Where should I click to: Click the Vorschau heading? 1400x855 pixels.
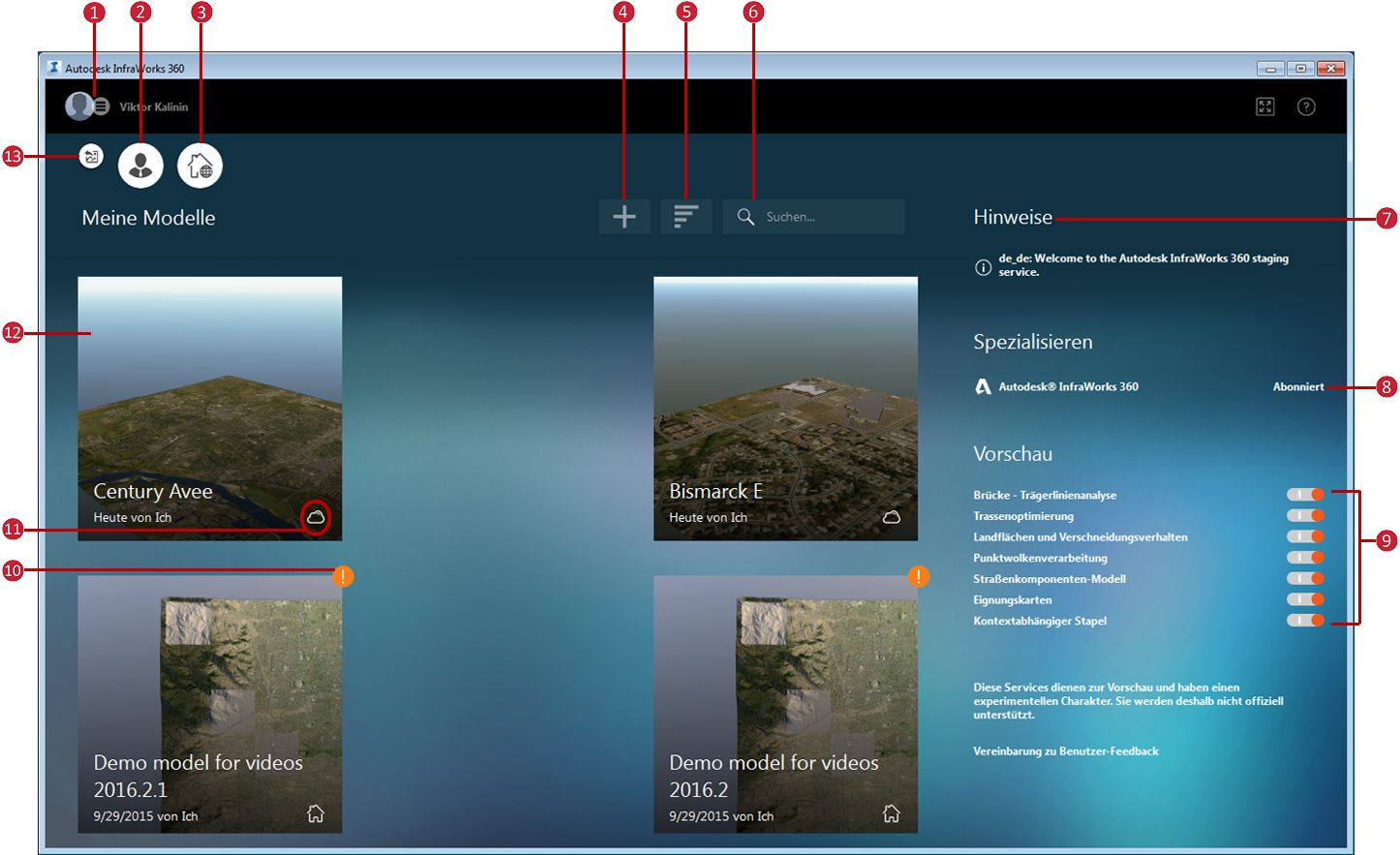[1013, 454]
